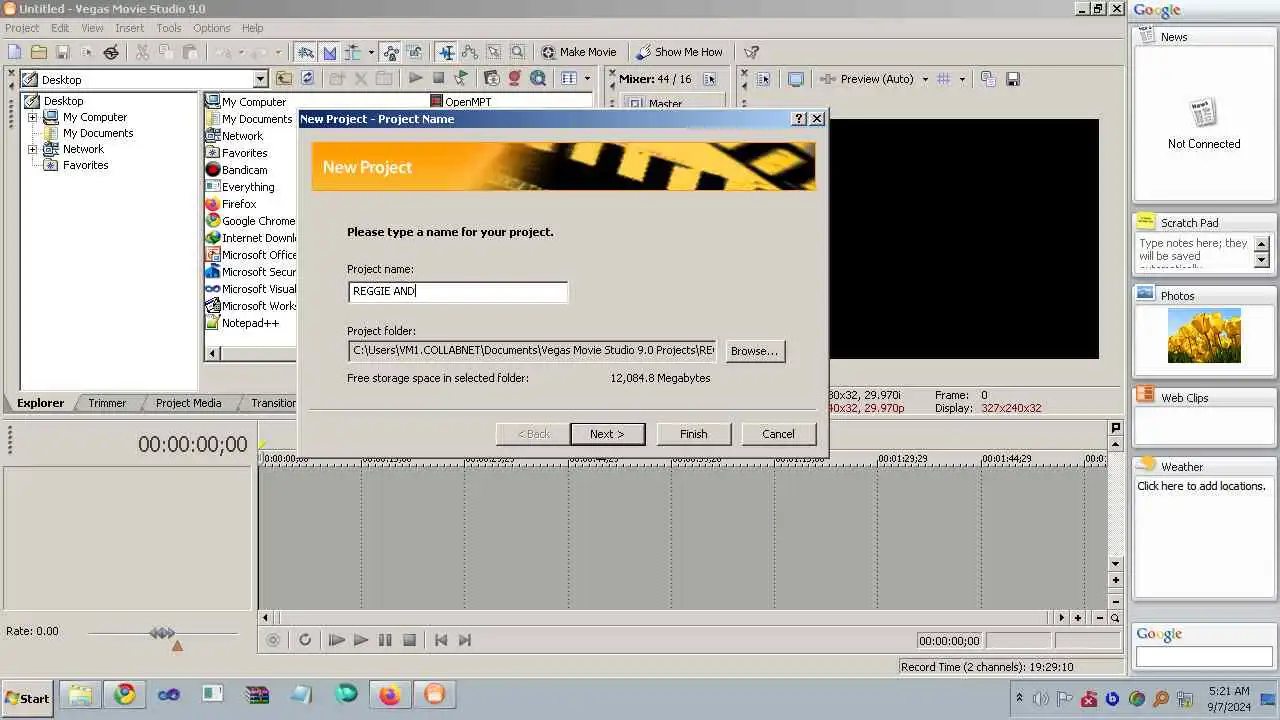The image size is (1280, 720).
Task: Toggle Automatic Crossfades in the toolbar
Action: click(329, 52)
